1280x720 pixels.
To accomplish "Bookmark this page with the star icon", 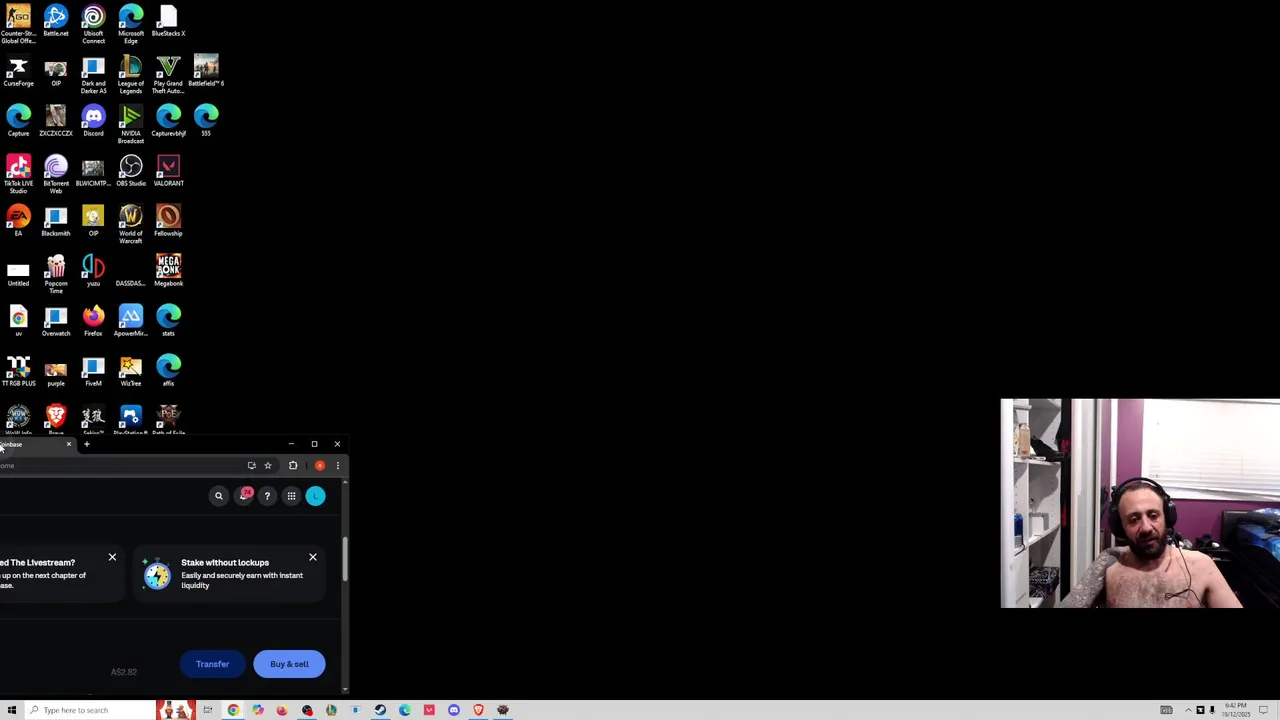I will pyautogui.click(x=268, y=465).
